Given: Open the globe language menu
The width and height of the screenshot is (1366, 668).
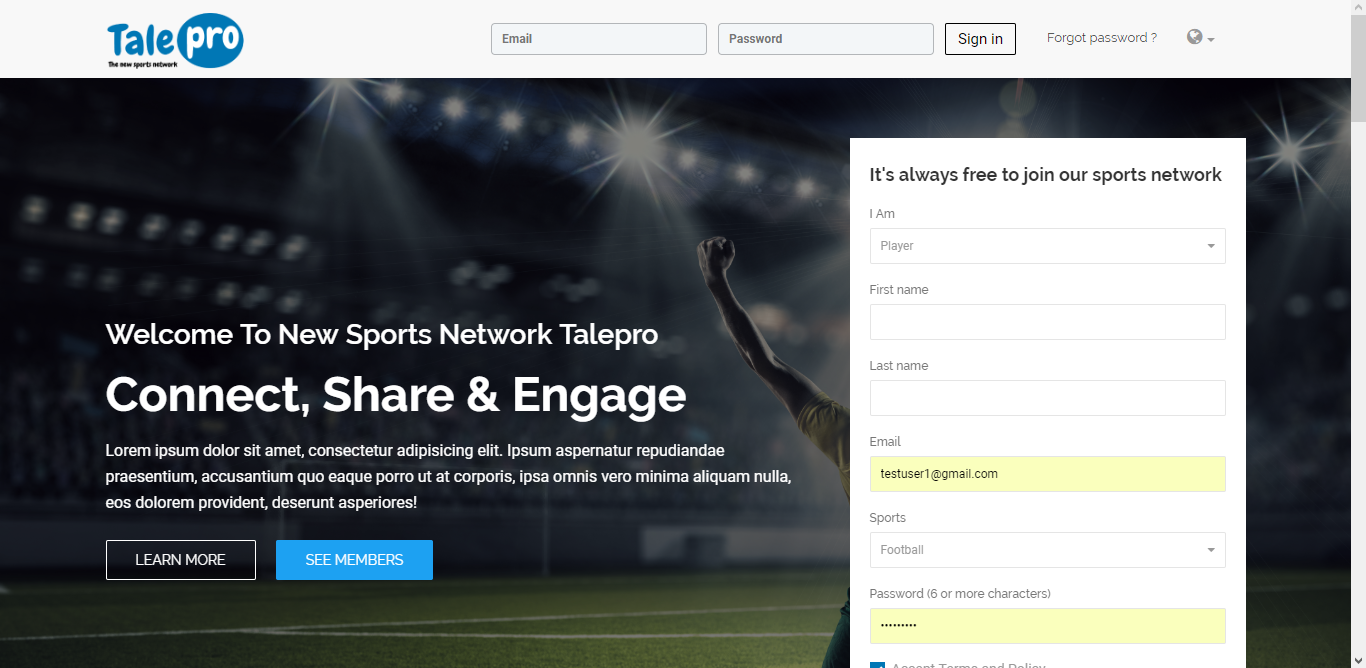Looking at the screenshot, I should pos(1200,38).
